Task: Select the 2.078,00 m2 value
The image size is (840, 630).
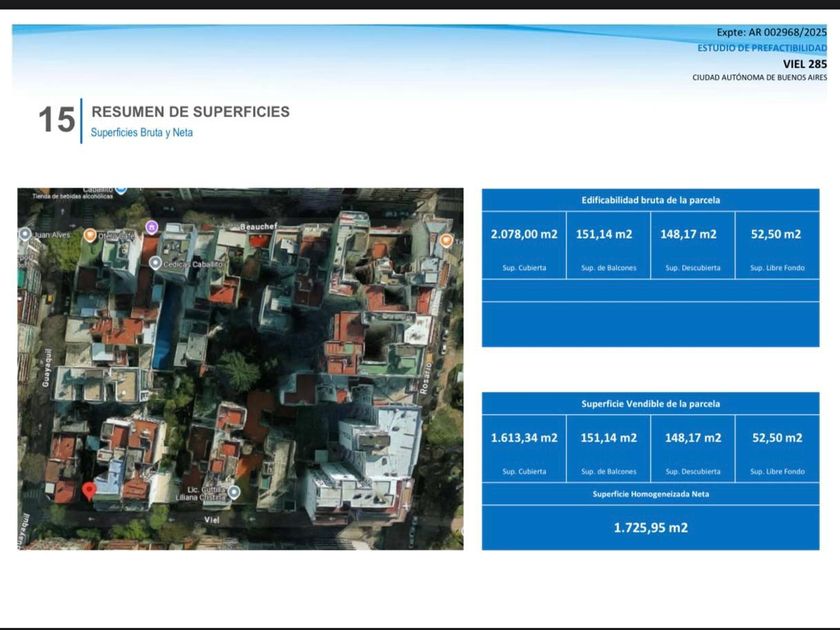Action: [x=524, y=234]
